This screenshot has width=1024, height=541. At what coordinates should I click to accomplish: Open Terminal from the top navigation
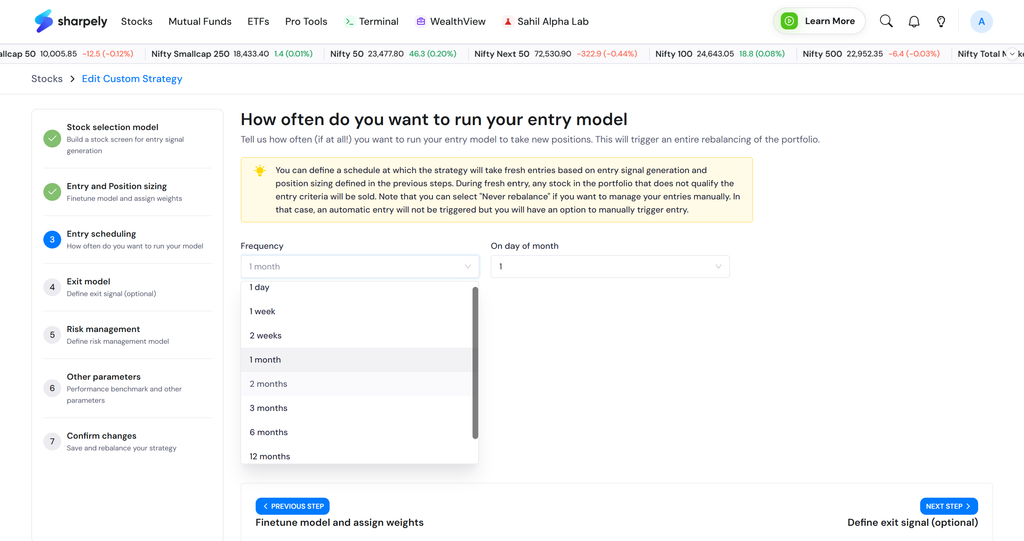(371, 22)
